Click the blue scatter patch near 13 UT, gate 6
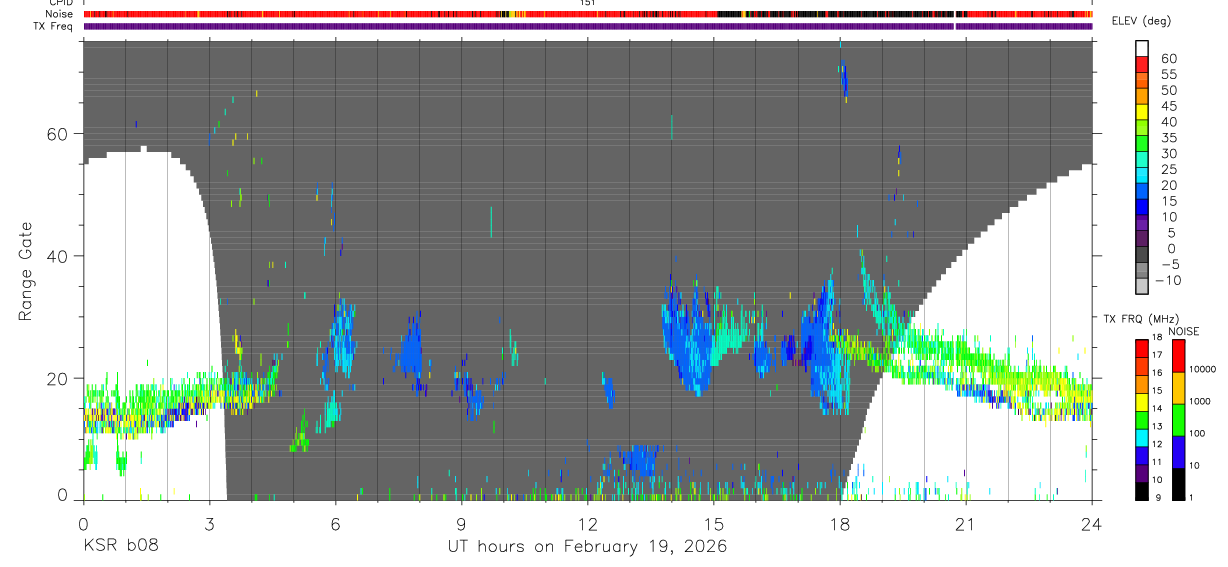This screenshot has width=1228, height=567. click(637, 460)
